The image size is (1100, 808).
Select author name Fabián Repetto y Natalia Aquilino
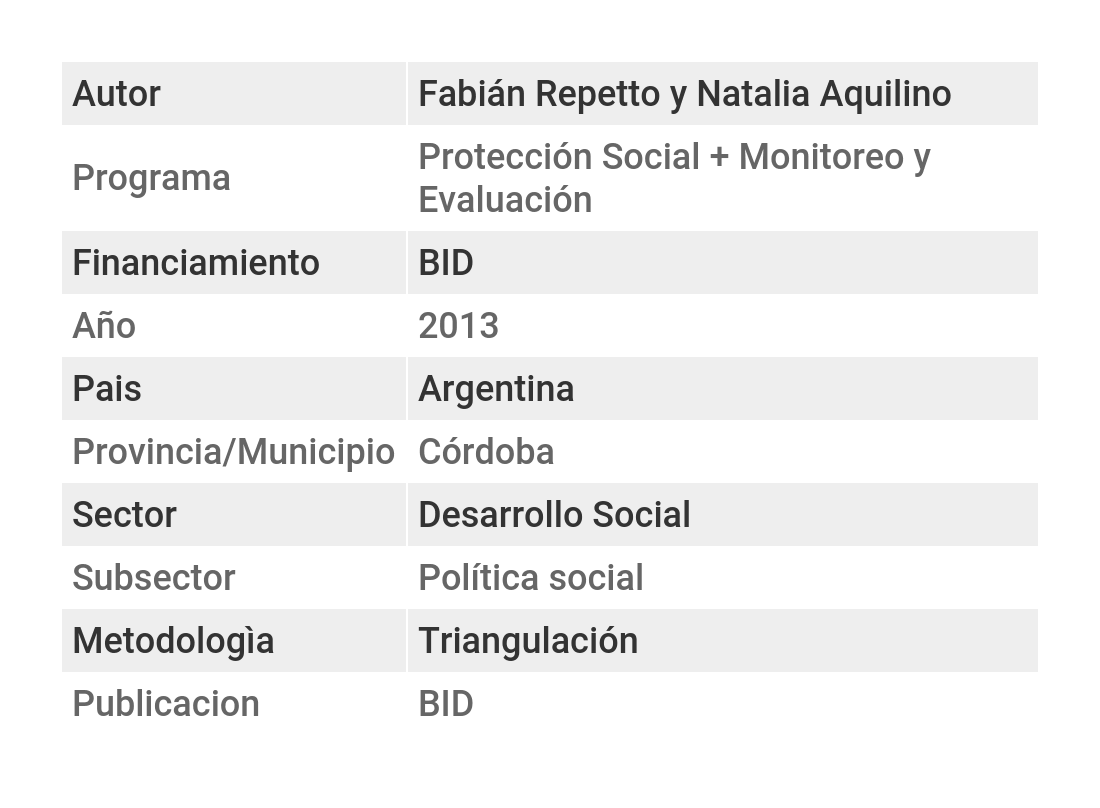(684, 94)
